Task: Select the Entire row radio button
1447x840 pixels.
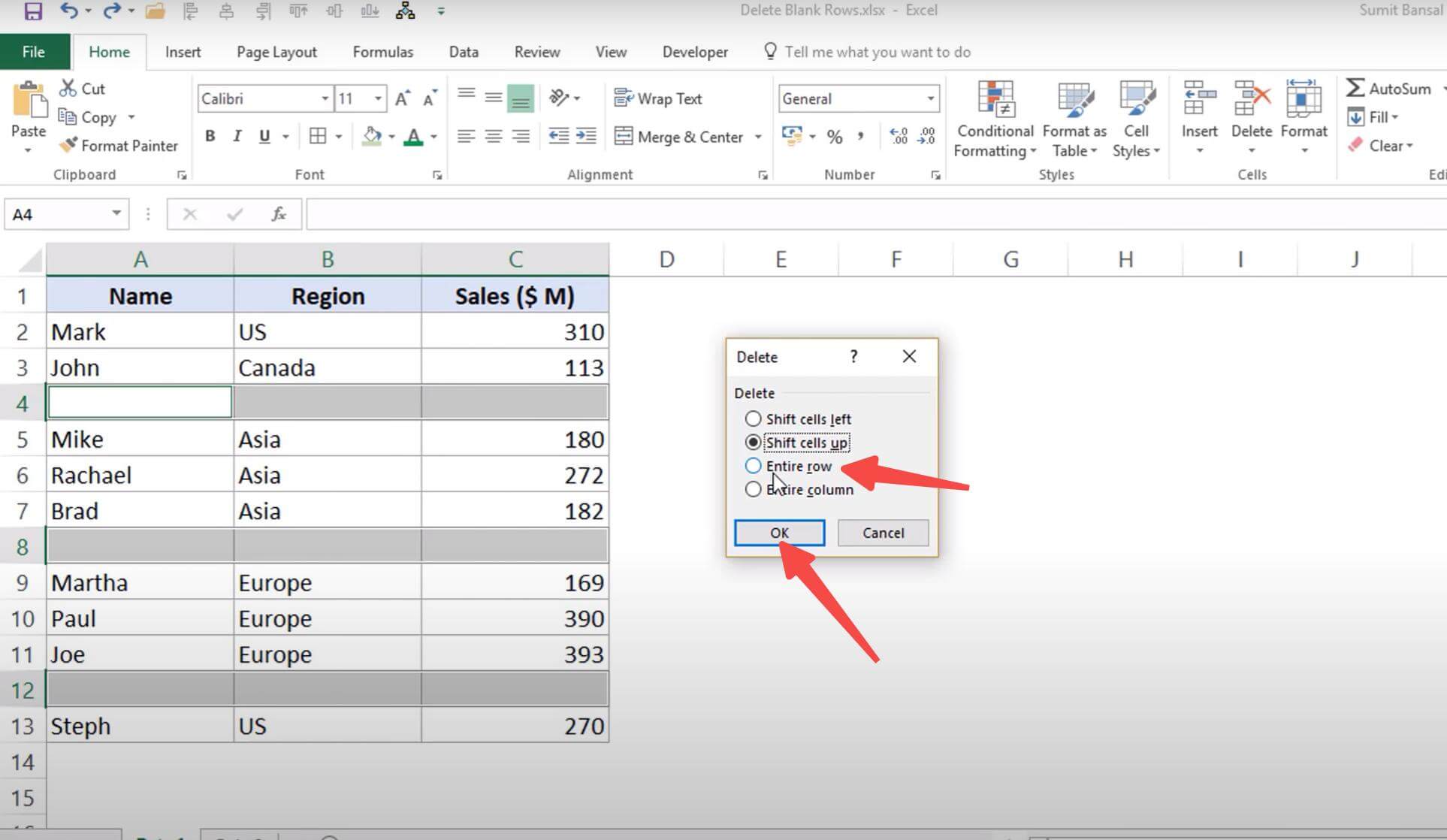Action: pos(752,465)
